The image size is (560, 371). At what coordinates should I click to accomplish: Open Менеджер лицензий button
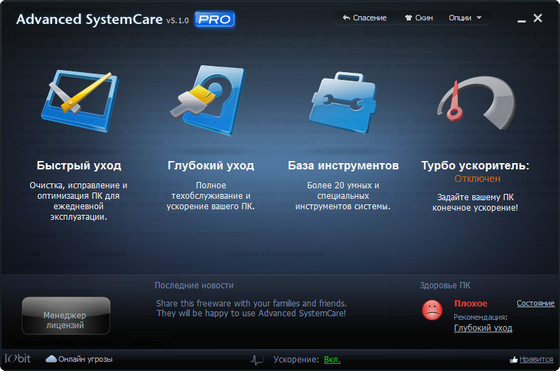(x=66, y=316)
